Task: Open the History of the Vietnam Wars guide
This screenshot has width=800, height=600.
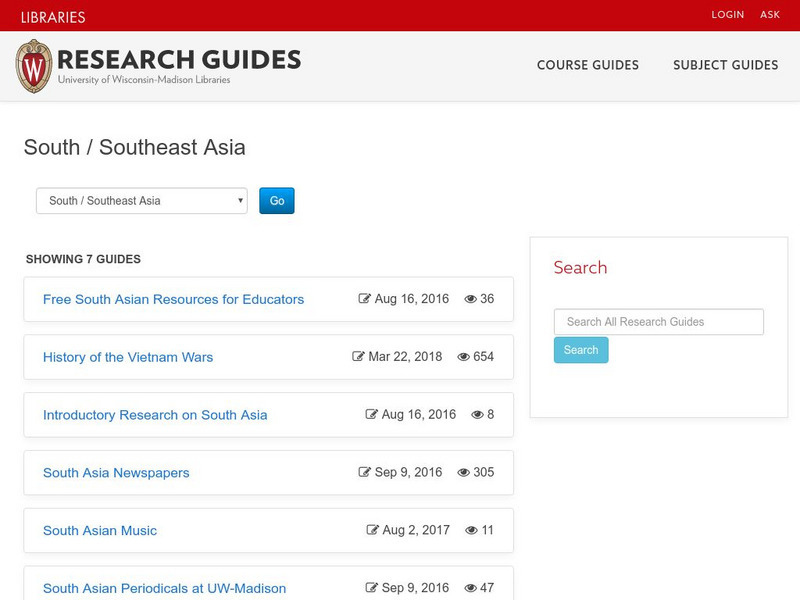Action: (x=128, y=357)
